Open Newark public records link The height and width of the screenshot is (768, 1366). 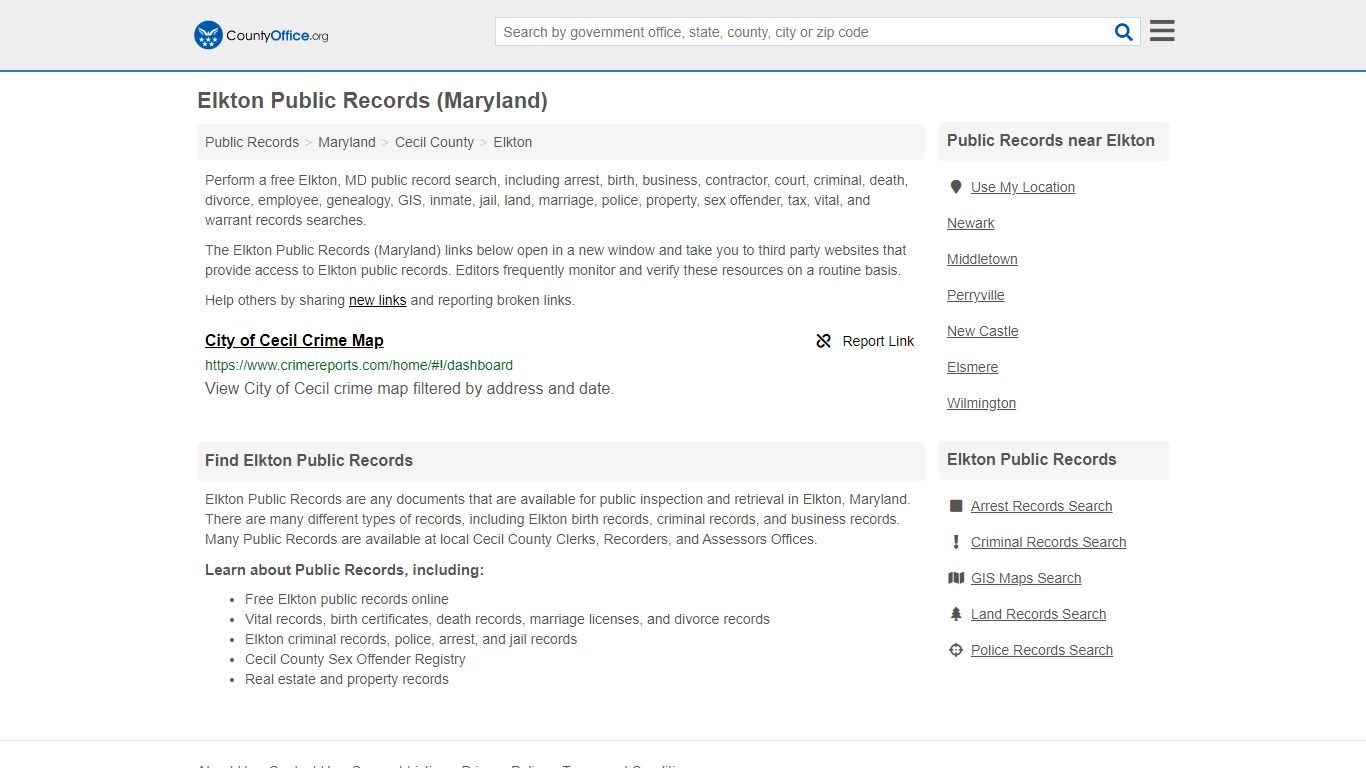pyautogui.click(x=971, y=223)
